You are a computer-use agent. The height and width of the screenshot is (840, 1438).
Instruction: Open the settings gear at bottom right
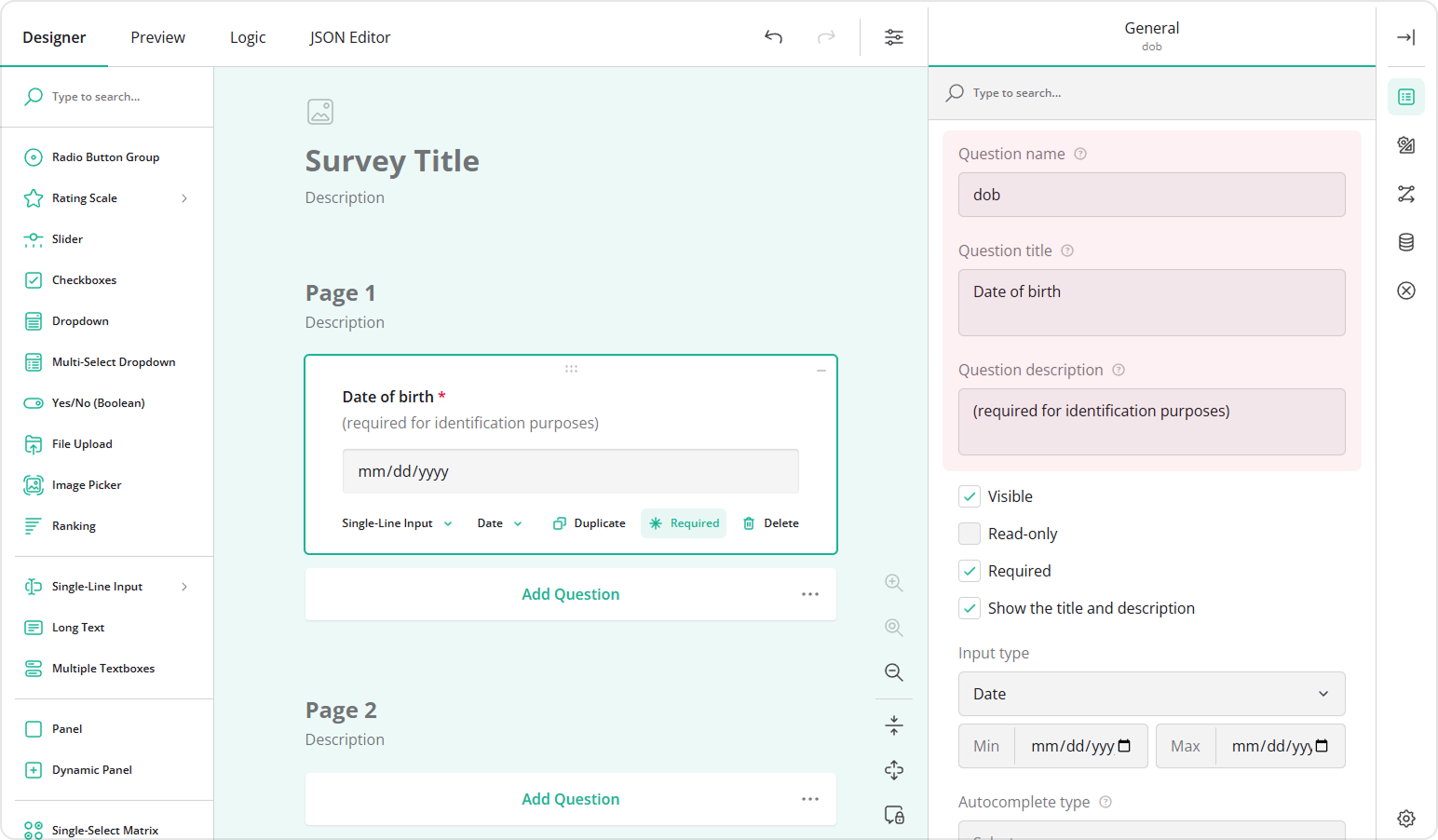click(x=1406, y=818)
